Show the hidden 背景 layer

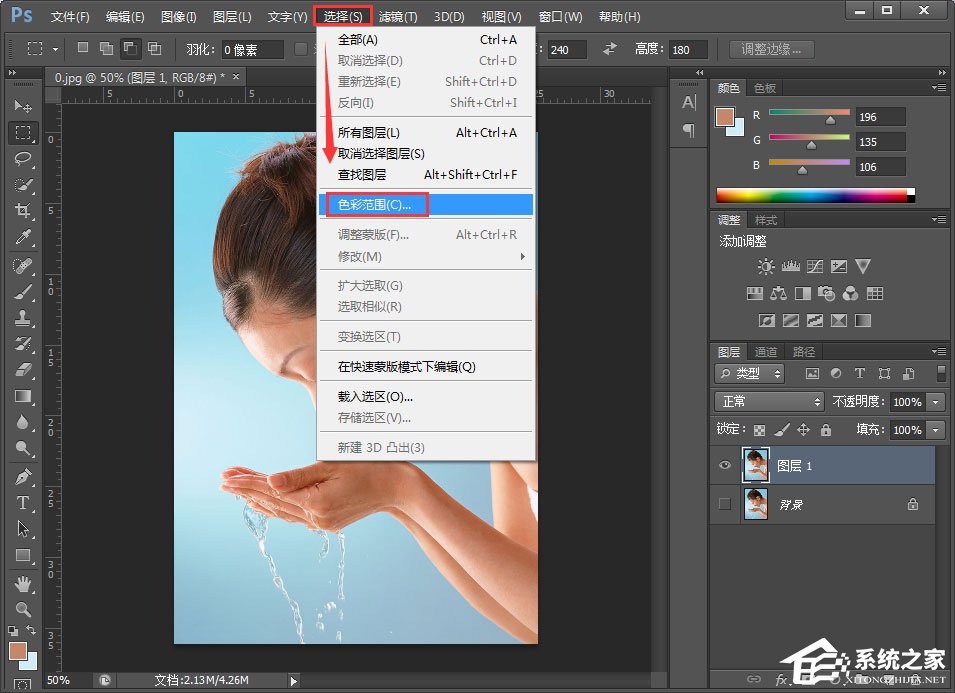click(x=724, y=505)
